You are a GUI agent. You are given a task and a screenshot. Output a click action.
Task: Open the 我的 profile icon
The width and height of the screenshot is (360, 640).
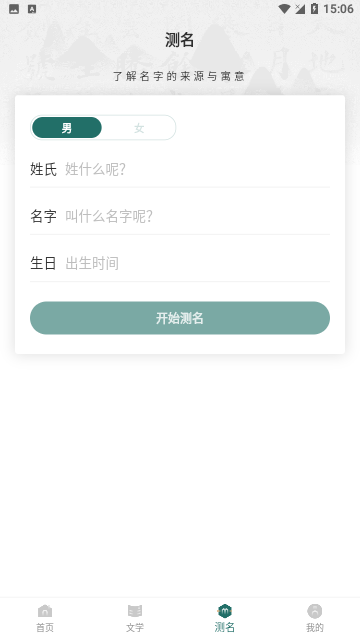coord(314,611)
